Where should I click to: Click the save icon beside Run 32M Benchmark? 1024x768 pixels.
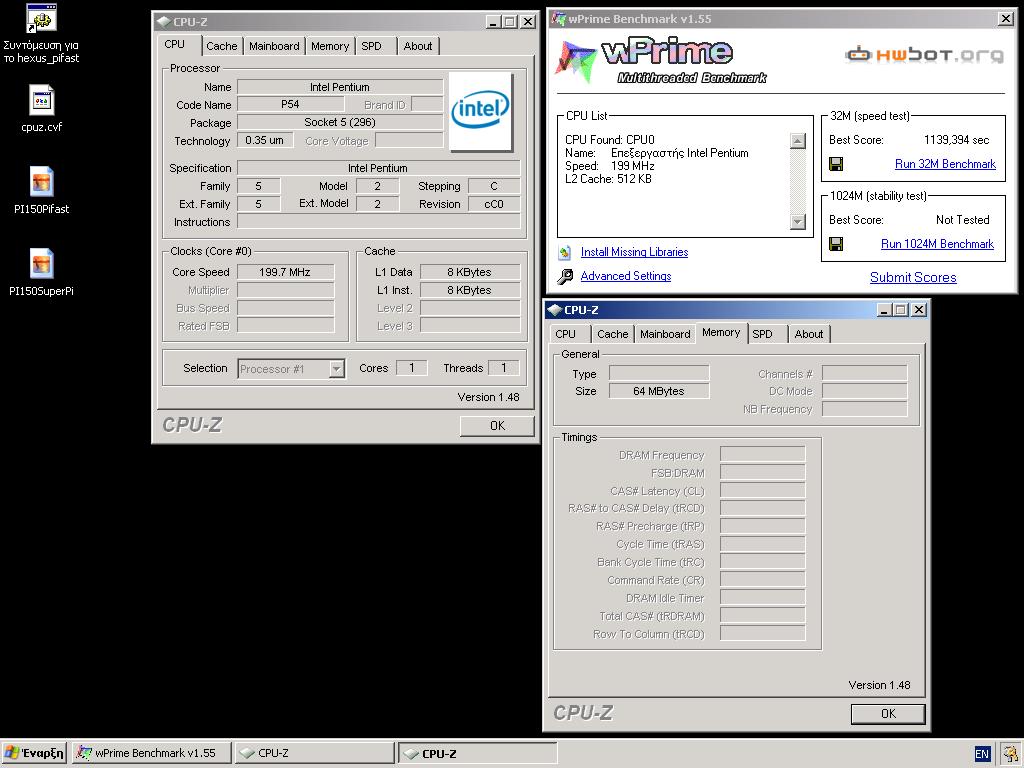pyautogui.click(x=836, y=164)
